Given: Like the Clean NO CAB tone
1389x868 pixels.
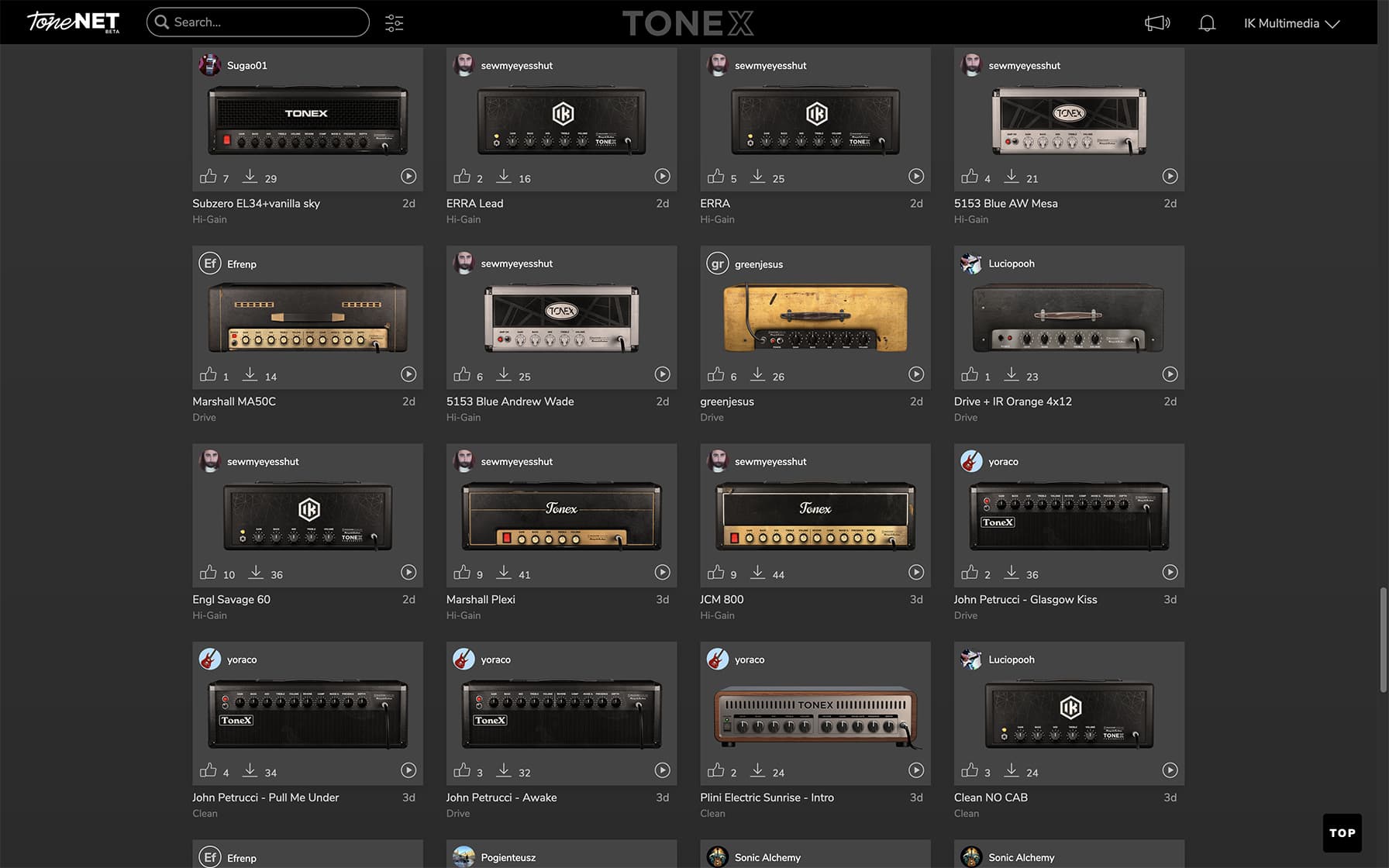Looking at the screenshot, I should click(x=970, y=770).
